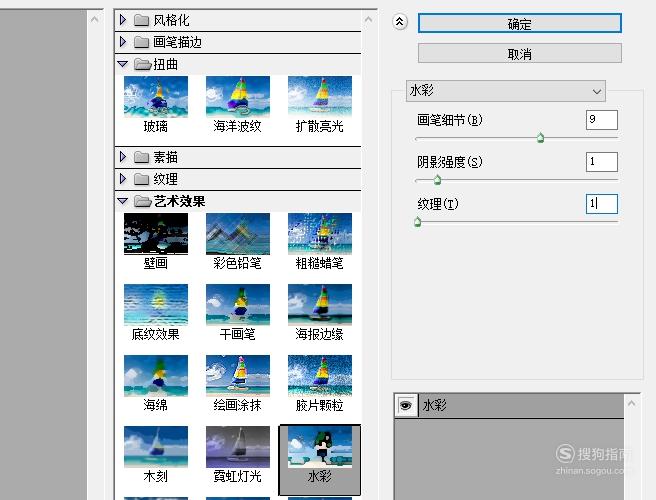Click 确定 to confirm the filter
Image resolution: width=656 pixels, height=500 pixels.
point(520,23)
